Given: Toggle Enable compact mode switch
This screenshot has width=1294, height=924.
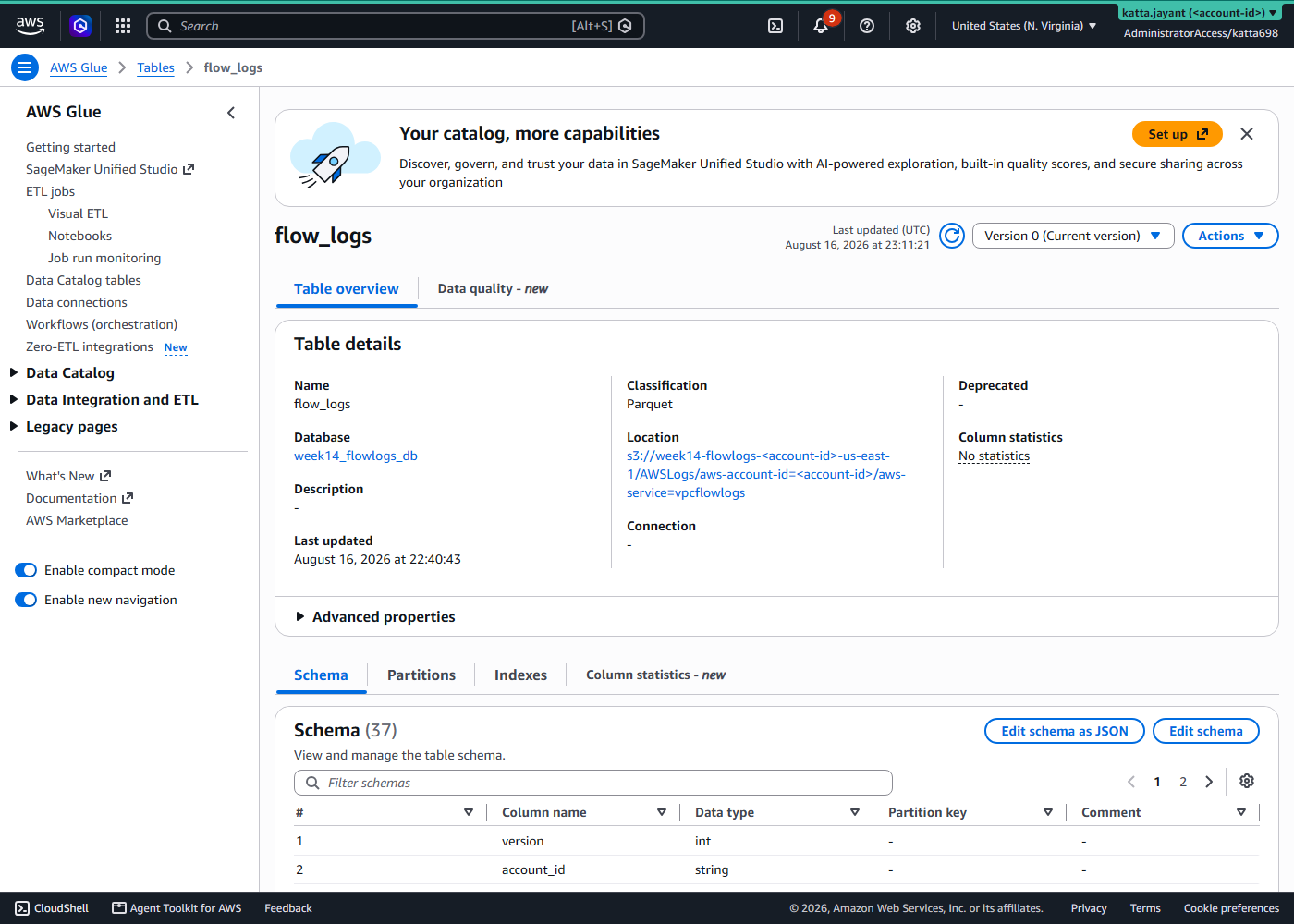Looking at the screenshot, I should click(26, 570).
